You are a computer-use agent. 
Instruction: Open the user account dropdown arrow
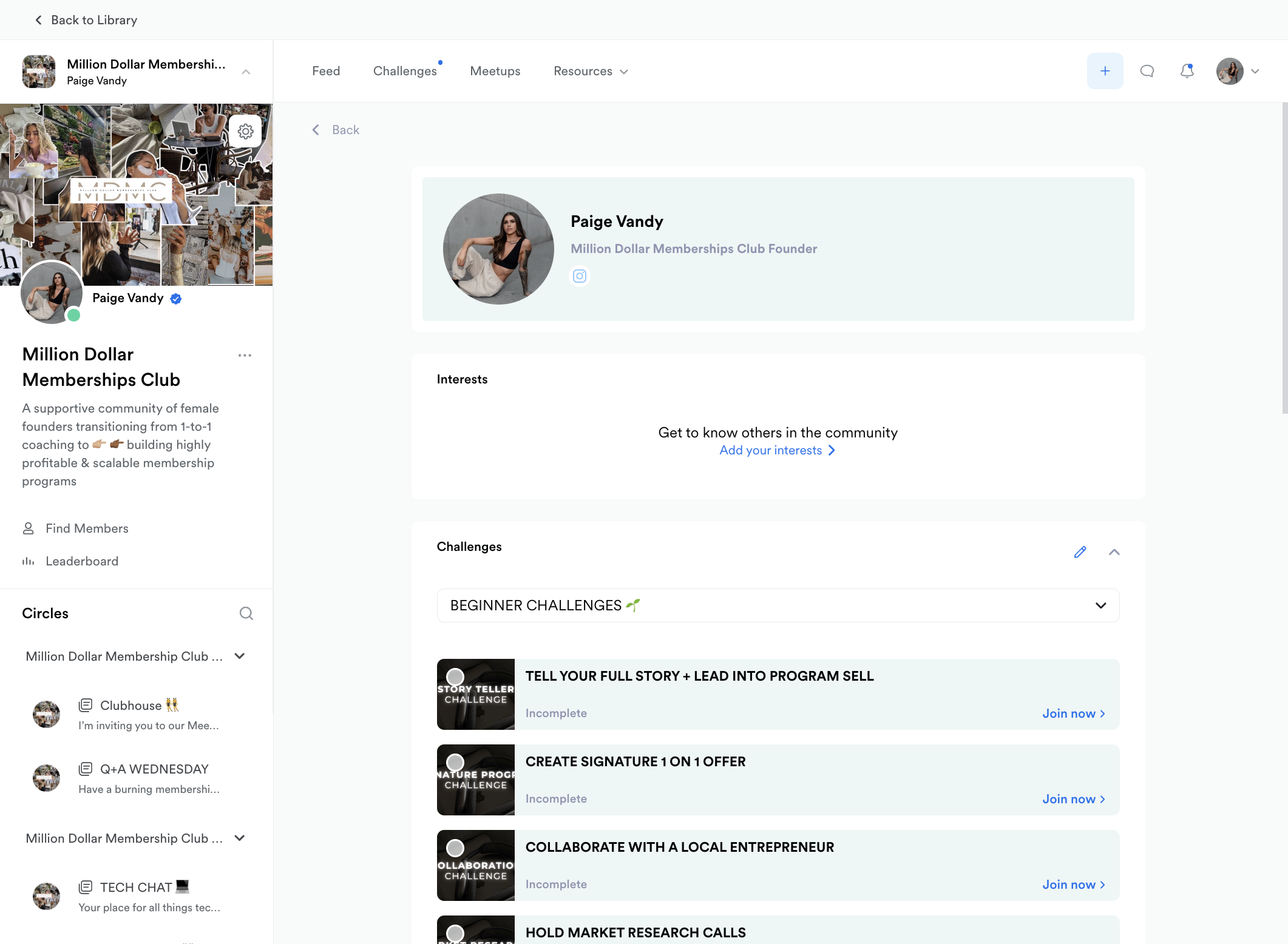[x=1255, y=72]
